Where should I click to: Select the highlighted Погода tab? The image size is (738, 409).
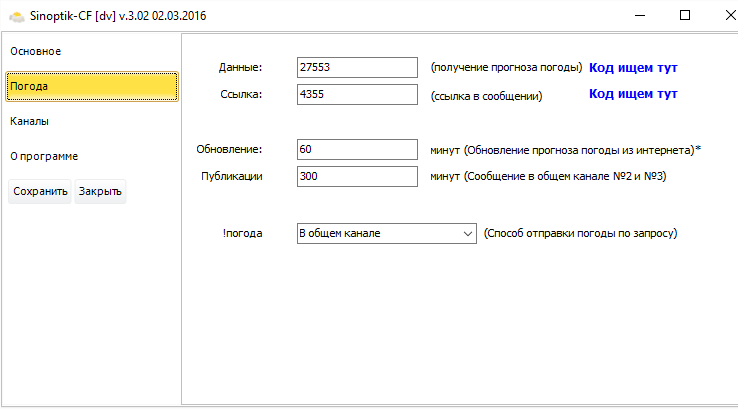point(91,86)
